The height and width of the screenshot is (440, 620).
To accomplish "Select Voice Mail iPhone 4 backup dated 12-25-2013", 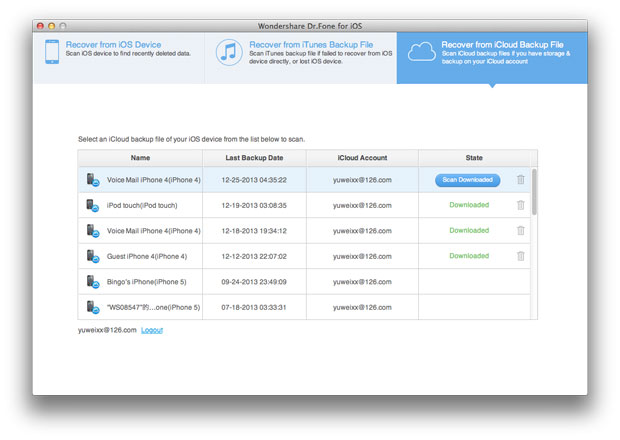I will pyautogui.click(x=153, y=180).
